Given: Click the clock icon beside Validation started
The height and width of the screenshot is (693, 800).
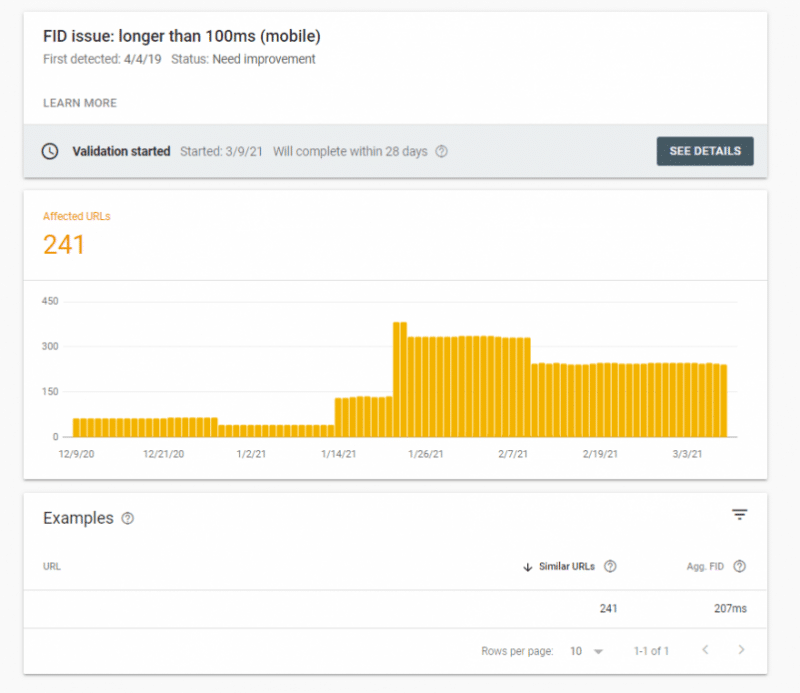Looking at the screenshot, I should click(x=49, y=151).
